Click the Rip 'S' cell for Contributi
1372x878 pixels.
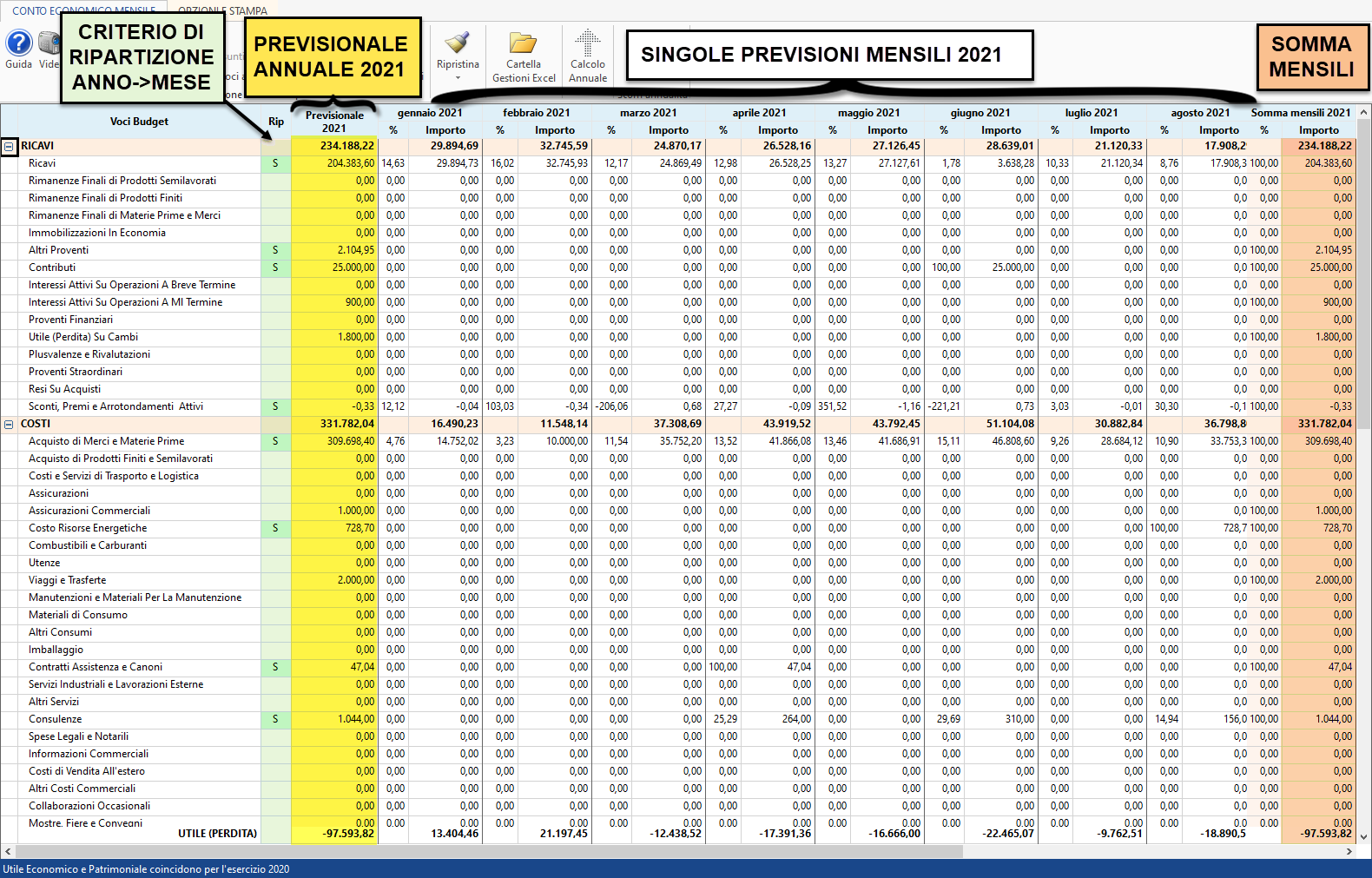pyautogui.click(x=276, y=267)
